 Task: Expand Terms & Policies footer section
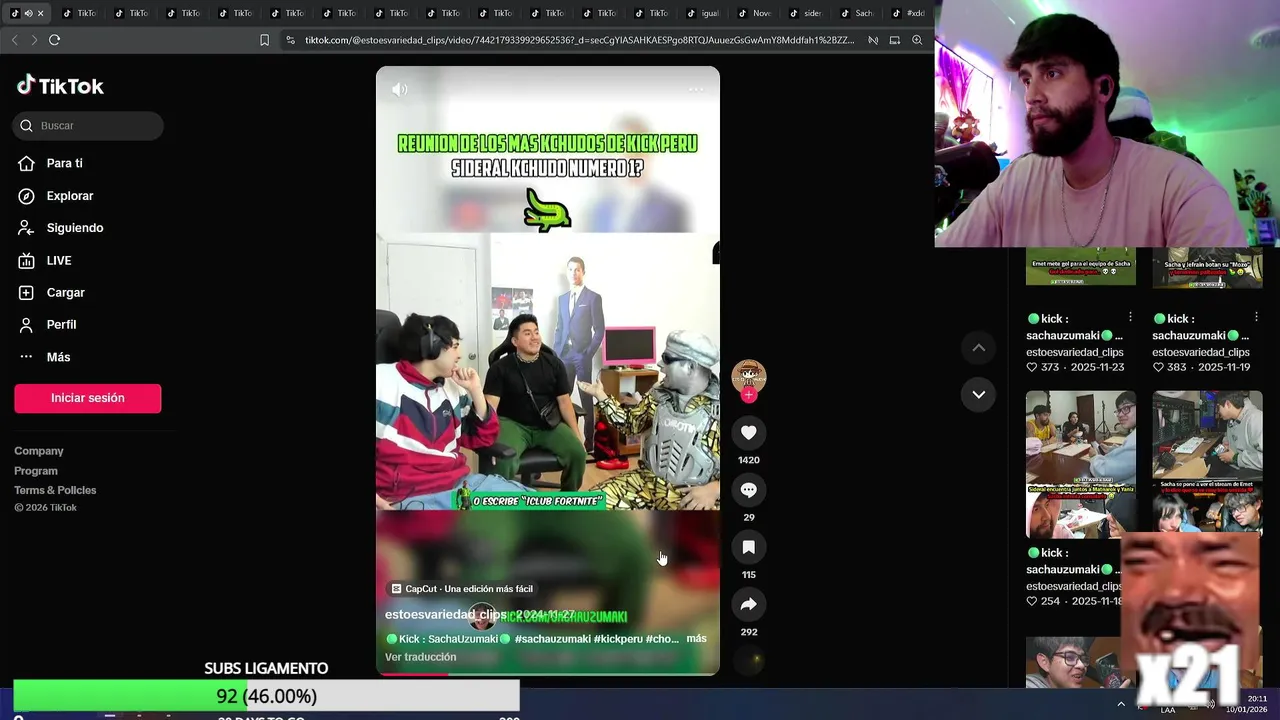click(x=55, y=490)
